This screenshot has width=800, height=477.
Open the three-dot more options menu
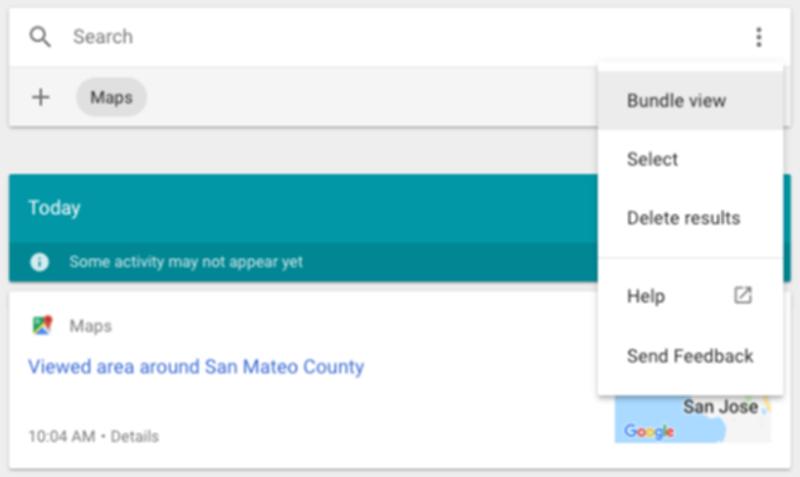(758, 38)
